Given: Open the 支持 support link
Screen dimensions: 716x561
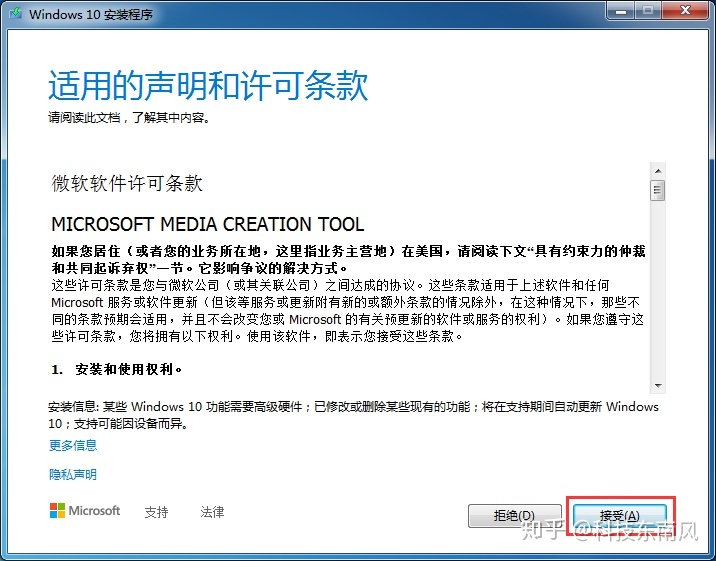Looking at the screenshot, I should (157, 512).
